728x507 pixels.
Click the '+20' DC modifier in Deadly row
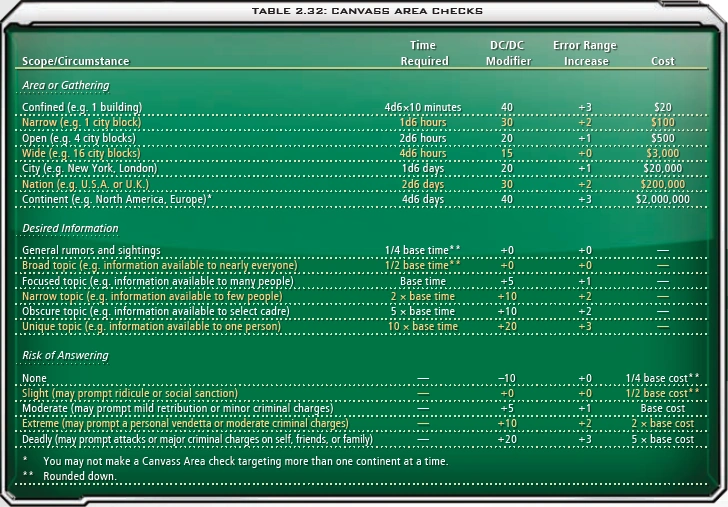click(x=507, y=439)
